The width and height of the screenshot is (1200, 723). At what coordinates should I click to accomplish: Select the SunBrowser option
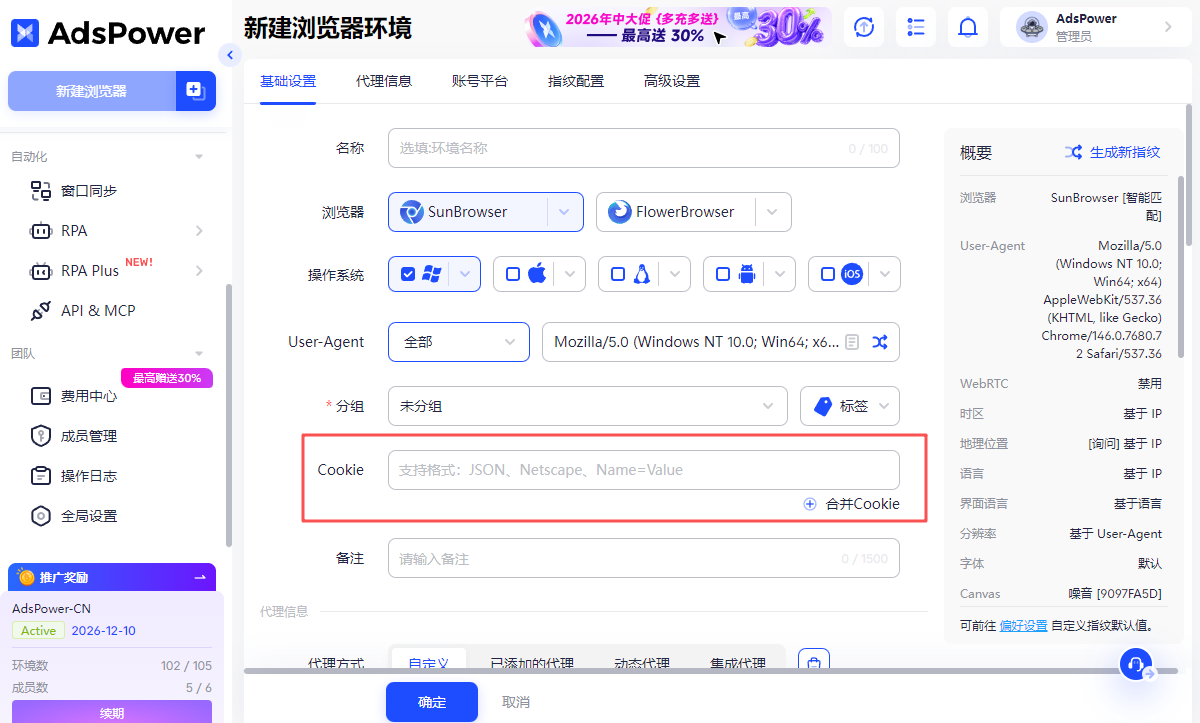pyautogui.click(x=468, y=212)
